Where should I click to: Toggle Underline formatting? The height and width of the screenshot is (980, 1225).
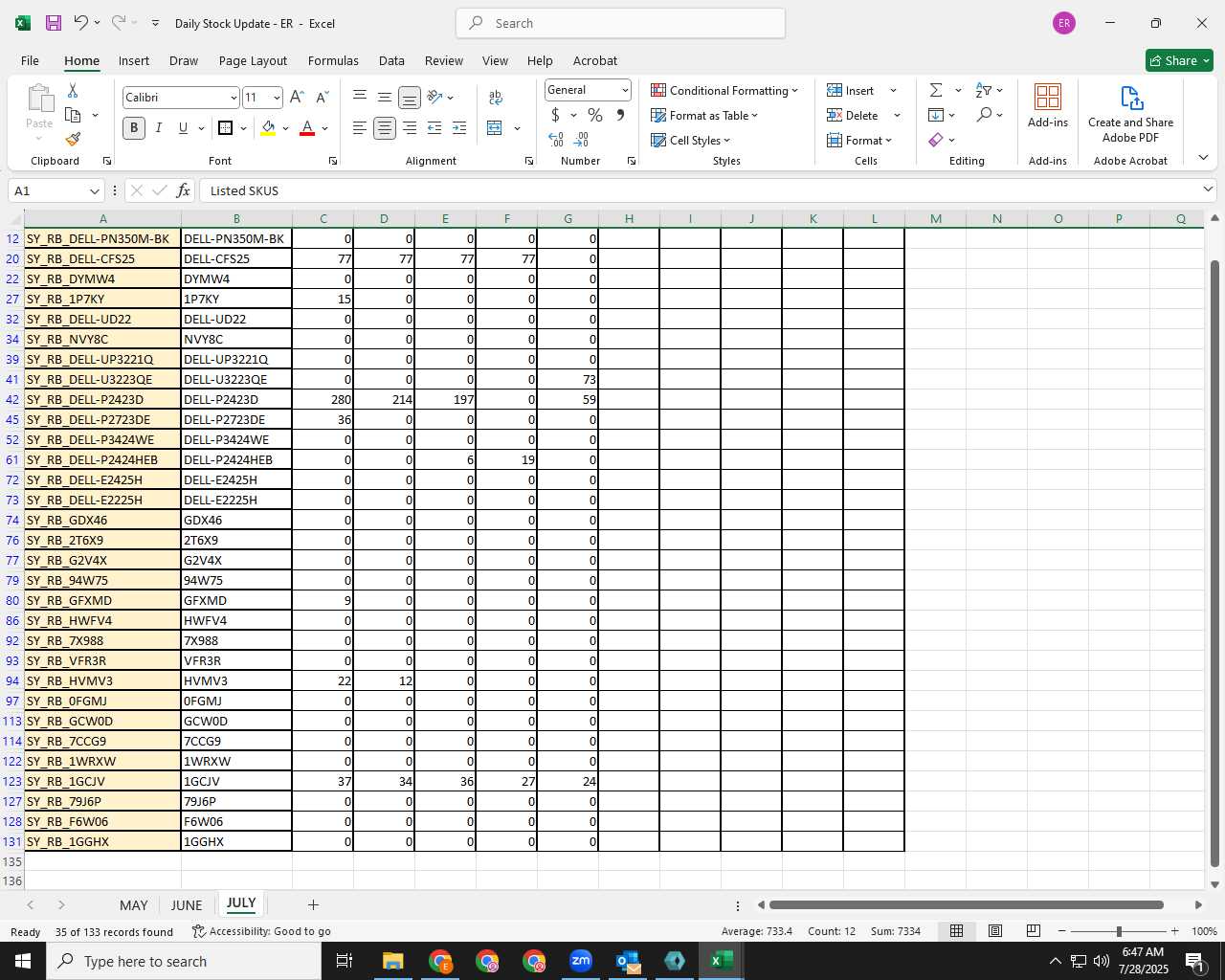tap(183, 127)
